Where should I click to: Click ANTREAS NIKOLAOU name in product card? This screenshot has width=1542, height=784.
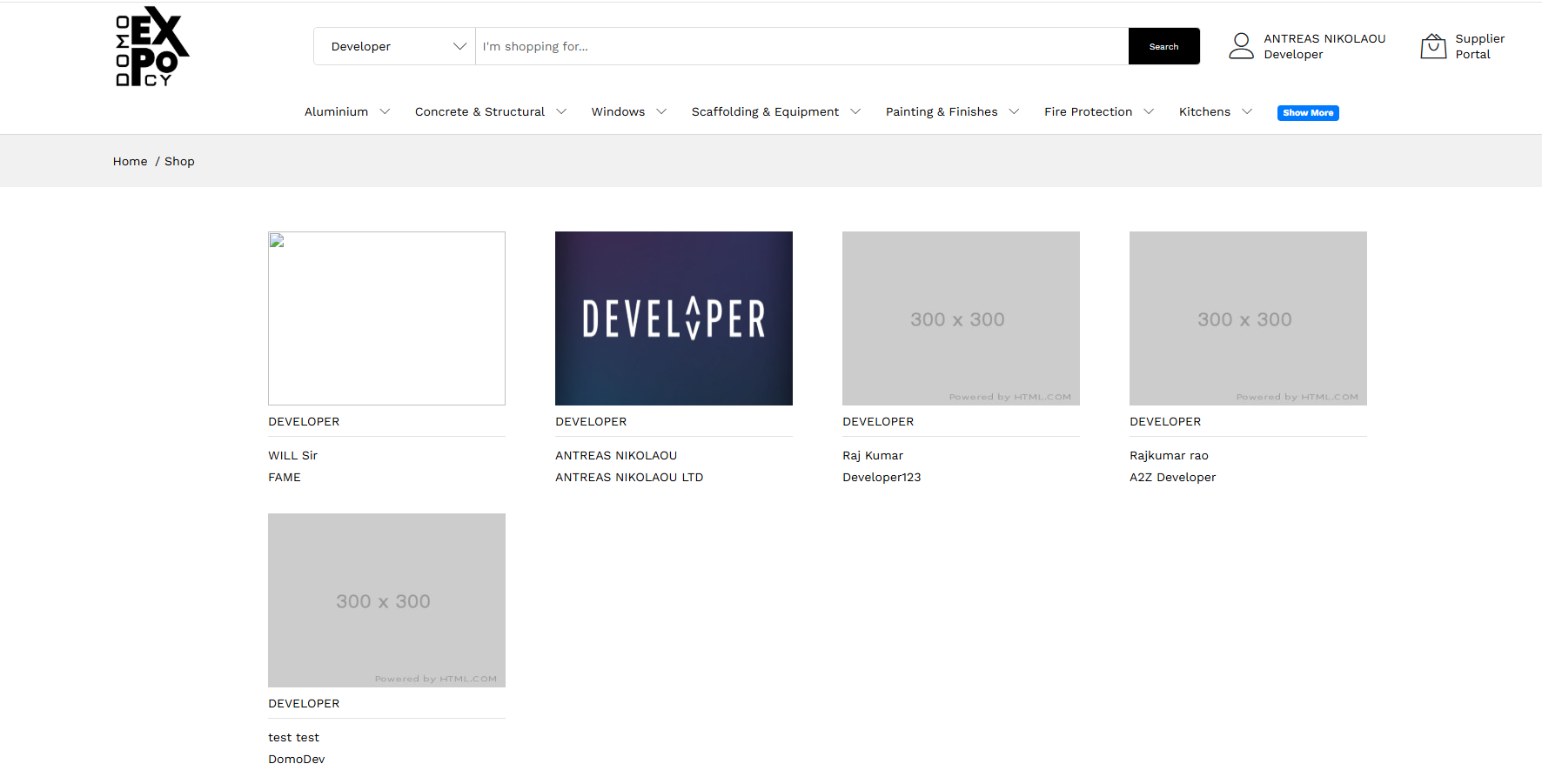click(x=616, y=455)
